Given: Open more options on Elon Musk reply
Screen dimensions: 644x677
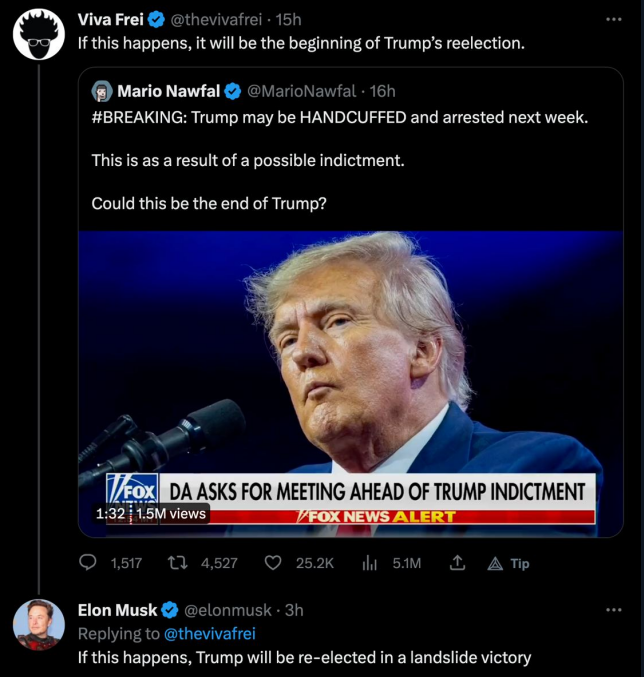Looking at the screenshot, I should 613,609.
